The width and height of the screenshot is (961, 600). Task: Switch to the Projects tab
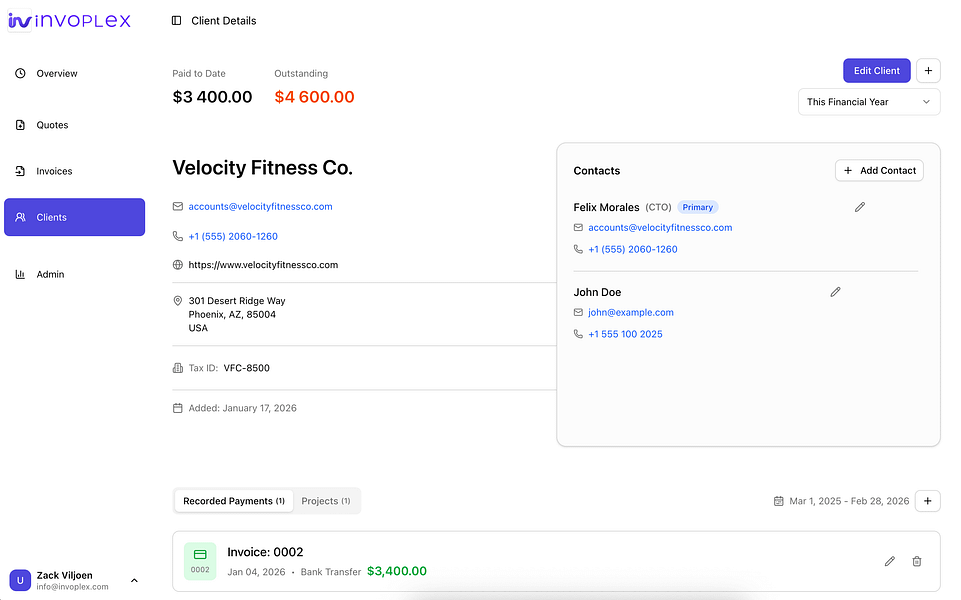(x=326, y=501)
